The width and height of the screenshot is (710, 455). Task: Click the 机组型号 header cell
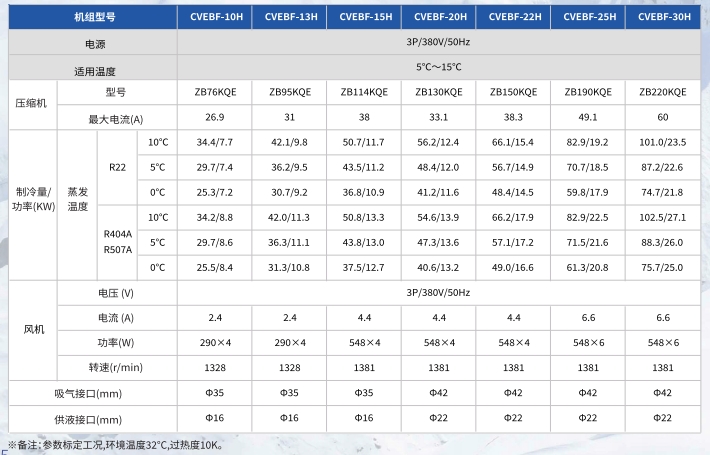(x=95, y=17)
